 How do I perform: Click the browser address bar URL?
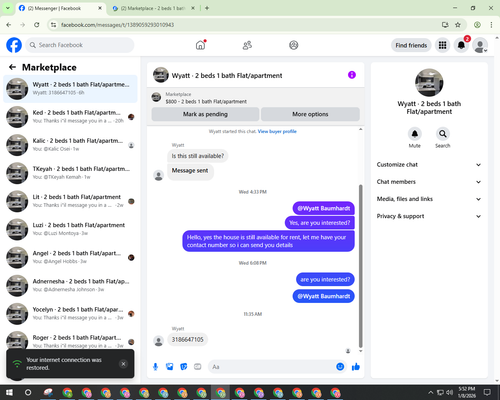coord(117,25)
